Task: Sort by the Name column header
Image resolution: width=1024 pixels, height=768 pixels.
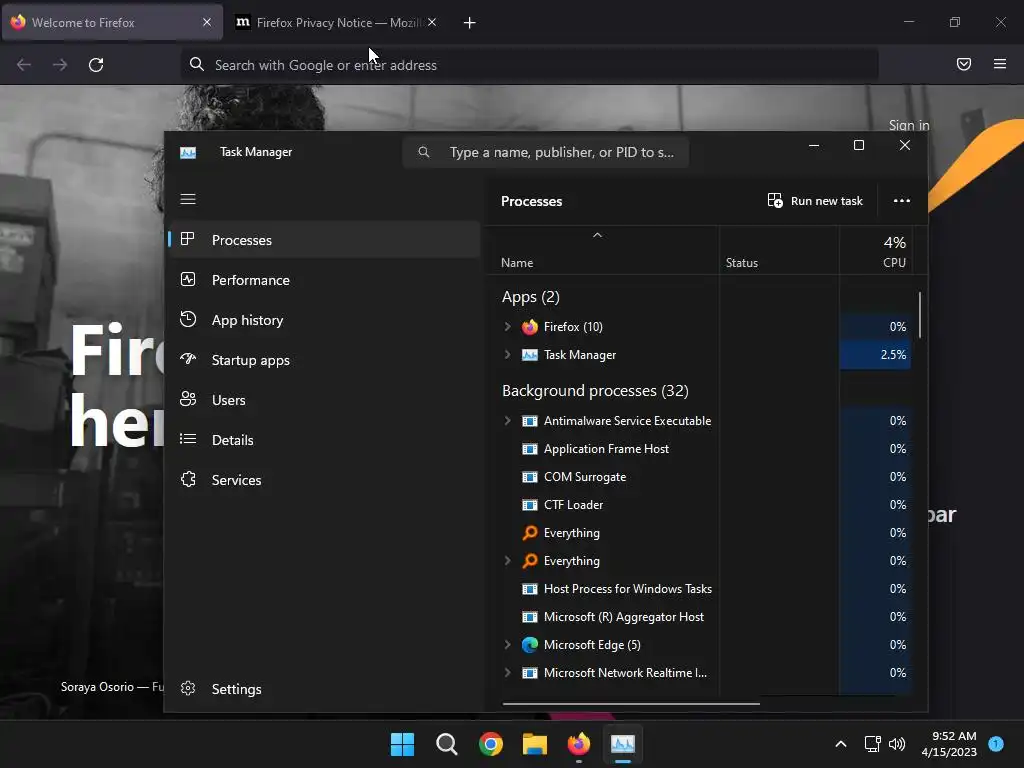Action: (517, 263)
